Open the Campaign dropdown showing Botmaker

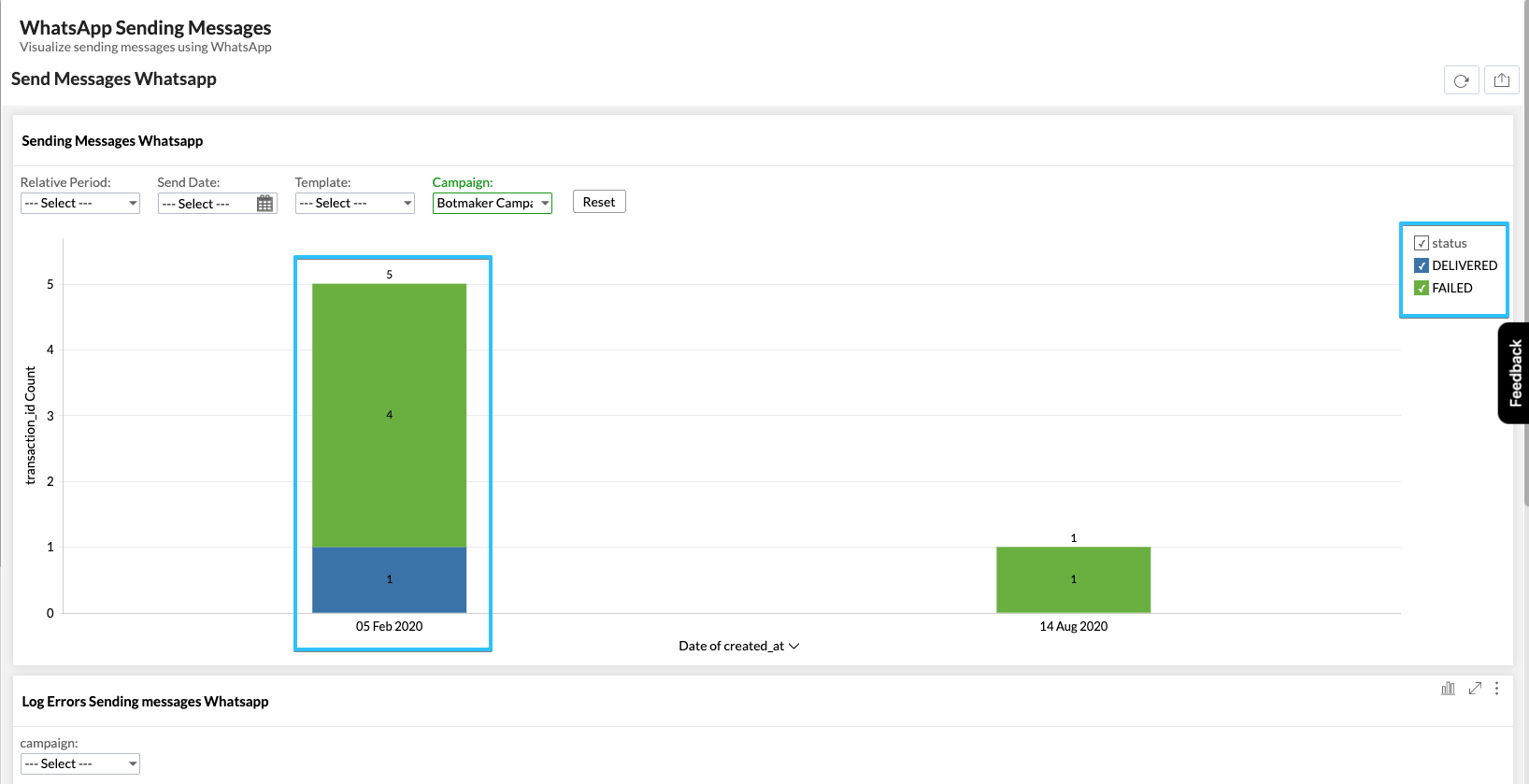coord(493,204)
